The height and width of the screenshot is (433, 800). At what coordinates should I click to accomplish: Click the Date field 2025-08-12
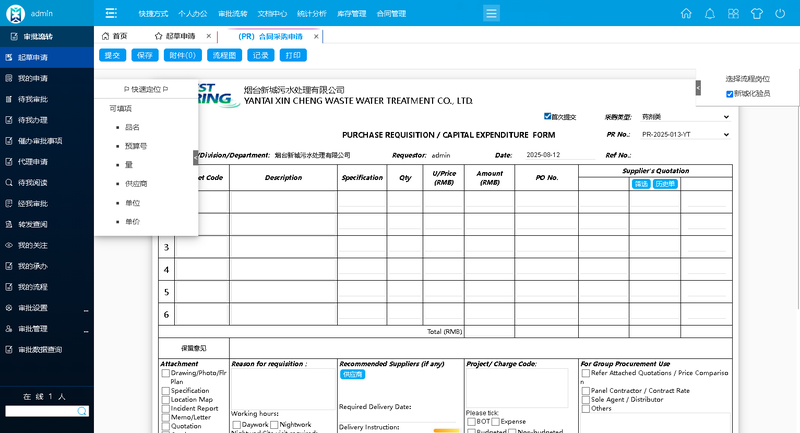point(560,155)
